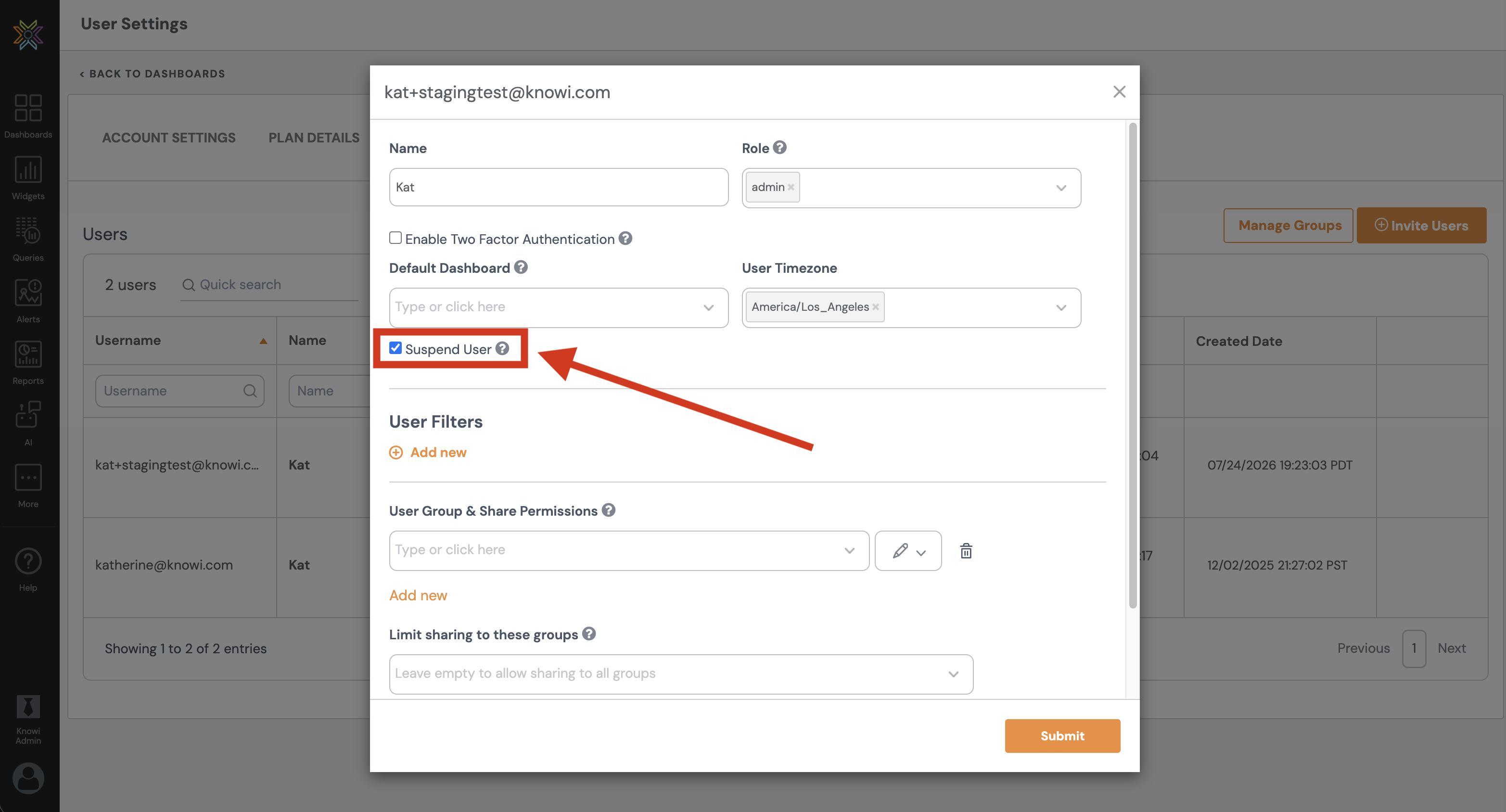Show Two Factor Authentication help

pyautogui.click(x=625, y=239)
